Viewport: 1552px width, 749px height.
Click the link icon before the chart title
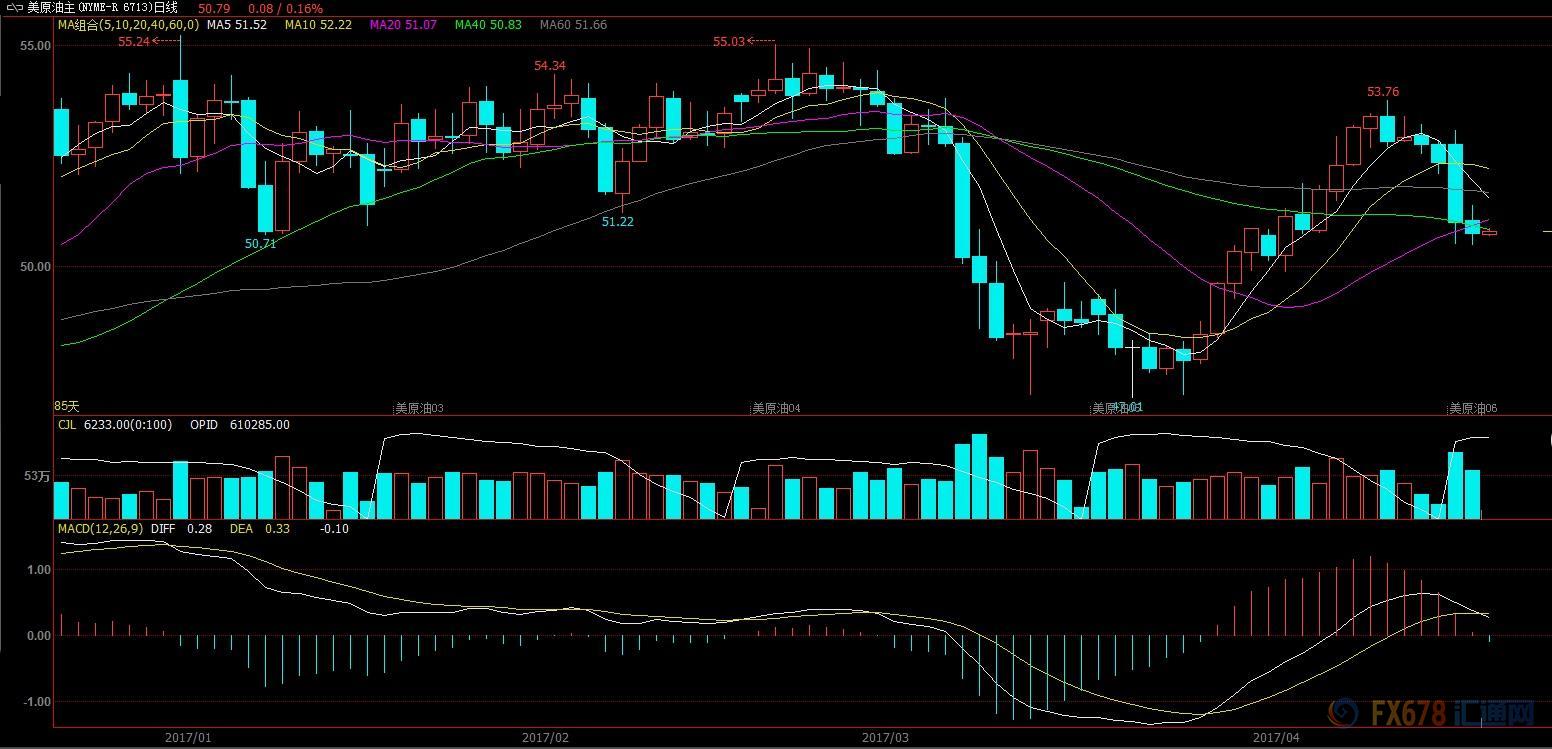pyautogui.click(x=14, y=7)
